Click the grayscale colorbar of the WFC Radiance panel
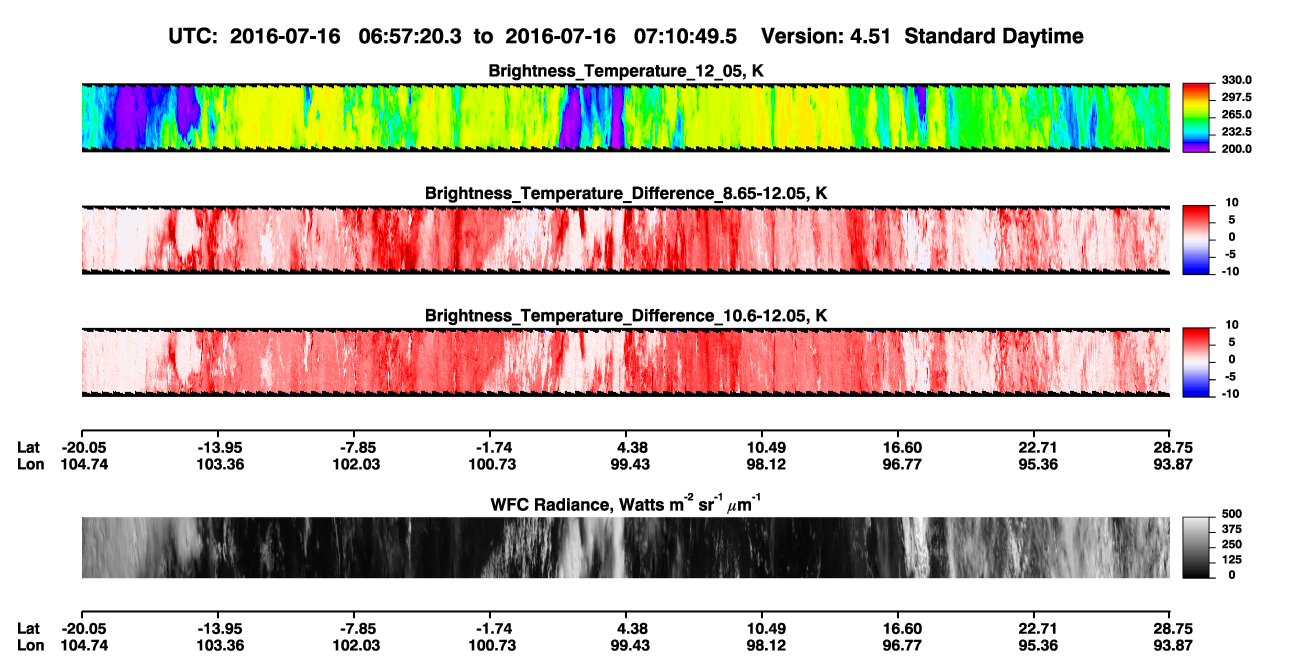Viewport: 1300px width, 667px height. (x=1196, y=548)
